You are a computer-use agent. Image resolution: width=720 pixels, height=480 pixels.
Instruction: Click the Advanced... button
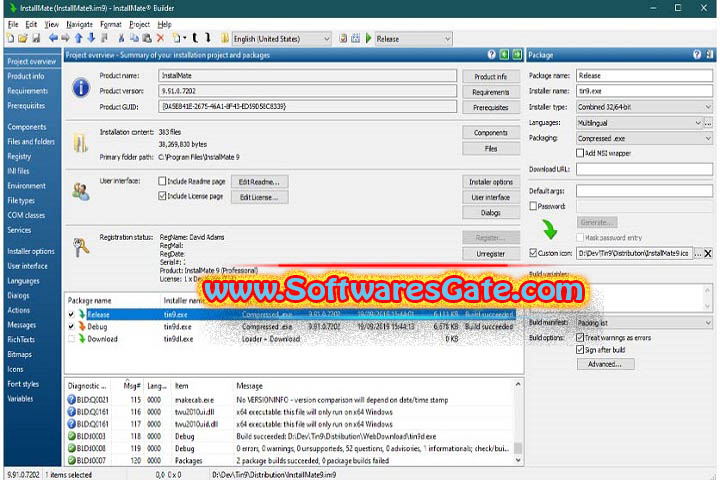[x=605, y=364]
